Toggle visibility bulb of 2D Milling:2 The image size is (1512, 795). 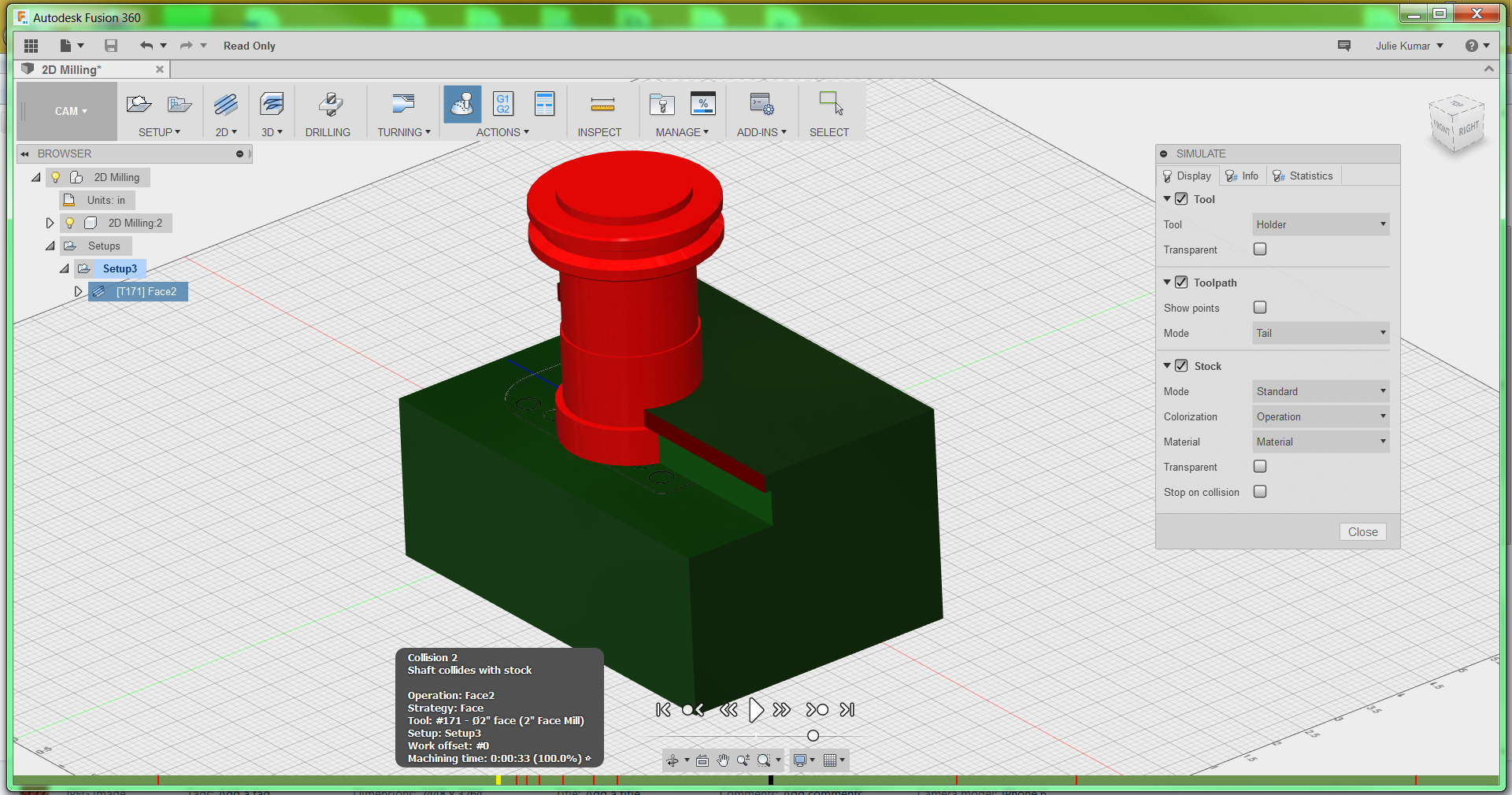[70, 223]
